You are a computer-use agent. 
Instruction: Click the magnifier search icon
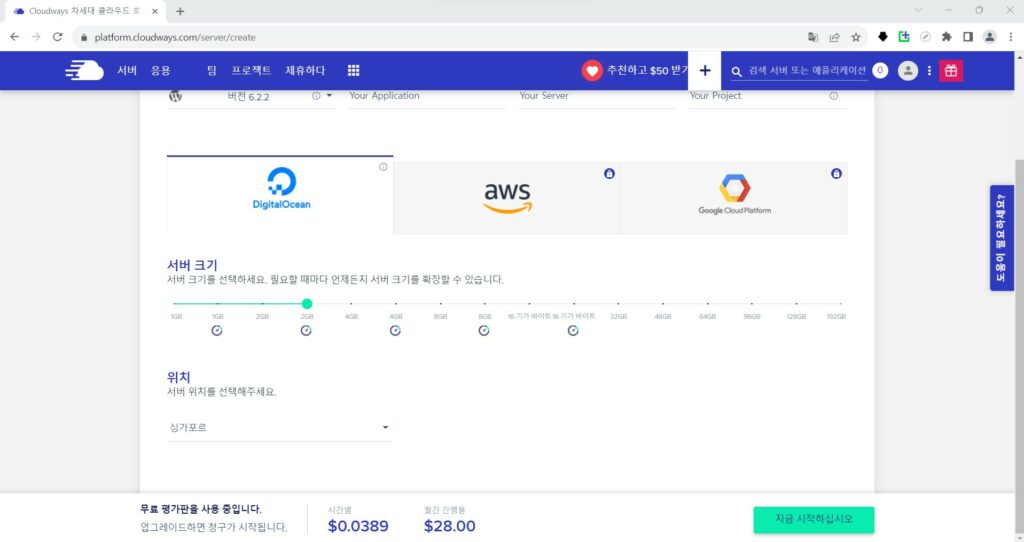click(x=737, y=71)
